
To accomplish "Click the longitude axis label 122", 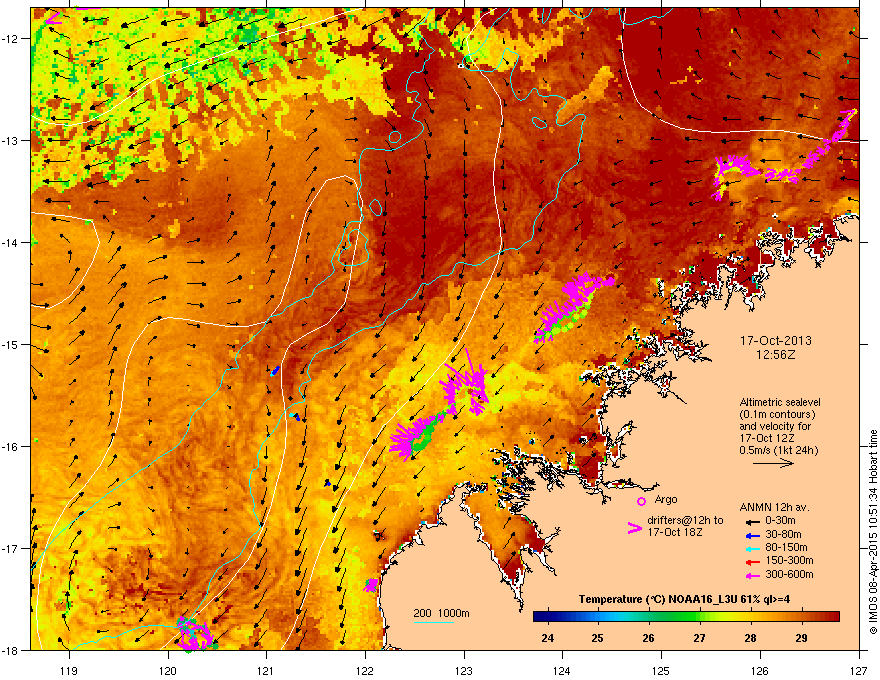I will [x=365, y=670].
